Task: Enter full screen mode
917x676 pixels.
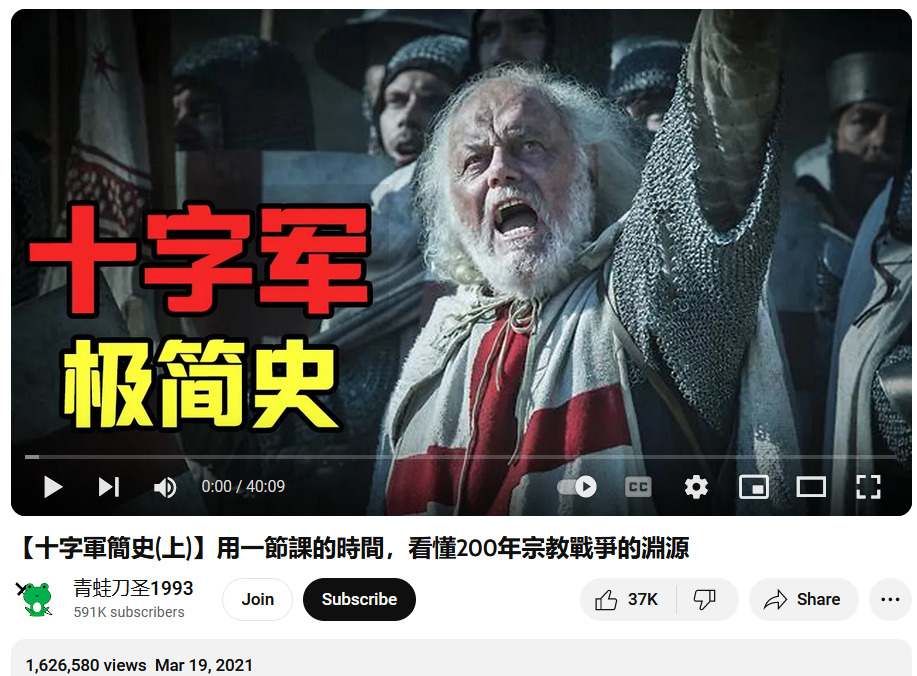Action: click(868, 487)
